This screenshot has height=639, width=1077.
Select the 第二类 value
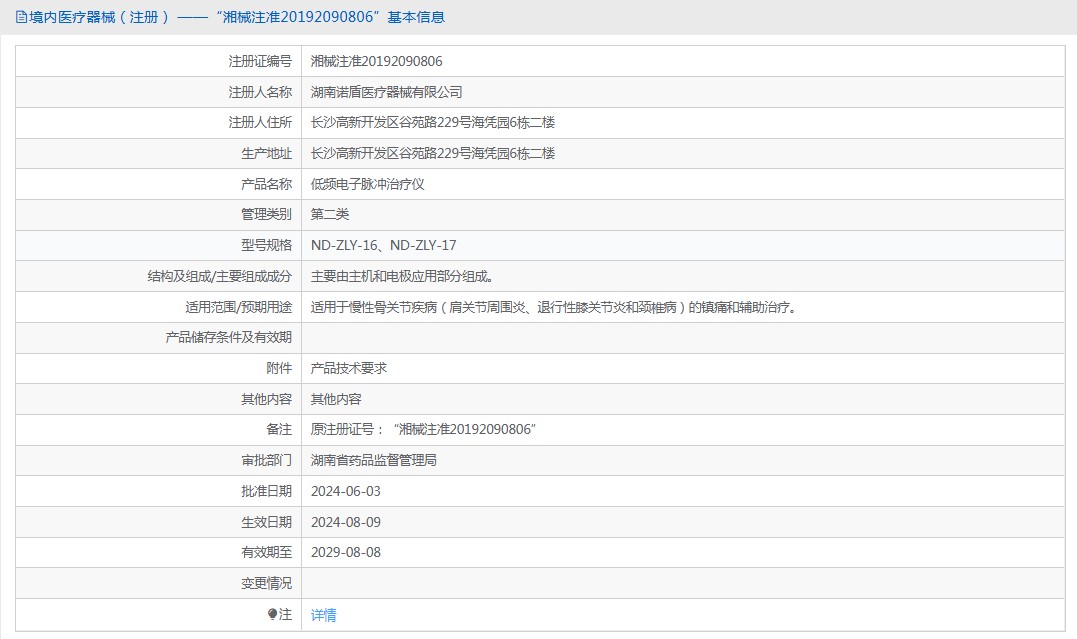tap(330, 214)
